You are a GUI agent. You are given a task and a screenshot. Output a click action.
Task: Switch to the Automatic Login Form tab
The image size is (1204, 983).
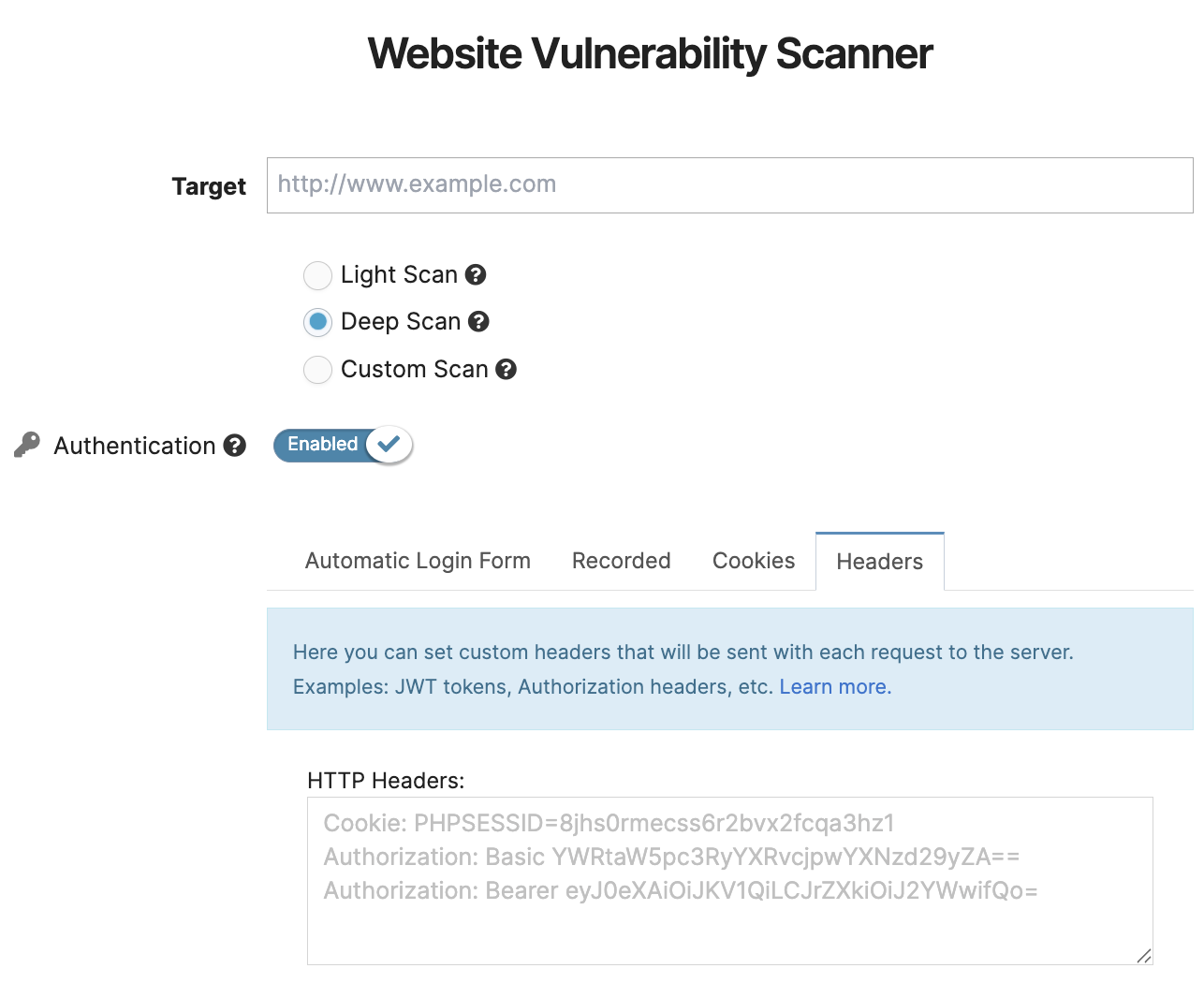click(418, 560)
